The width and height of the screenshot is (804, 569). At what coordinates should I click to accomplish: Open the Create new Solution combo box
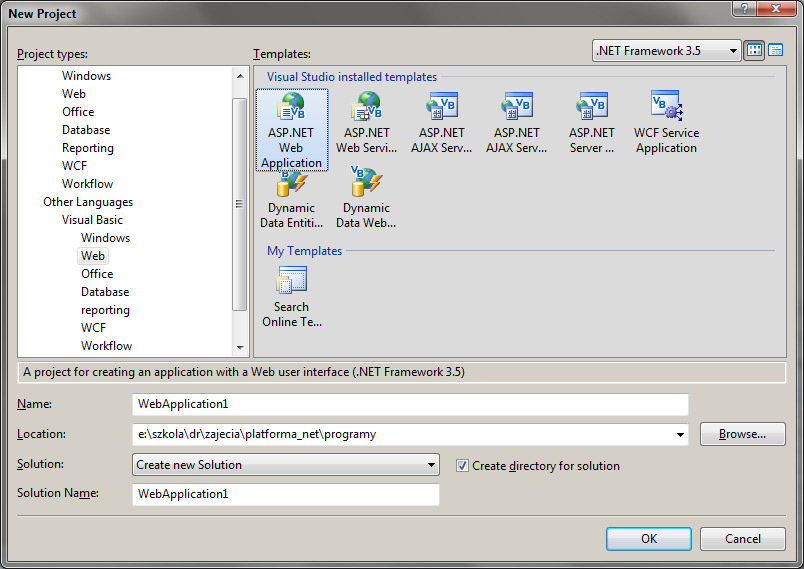click(x=286, y=465)
